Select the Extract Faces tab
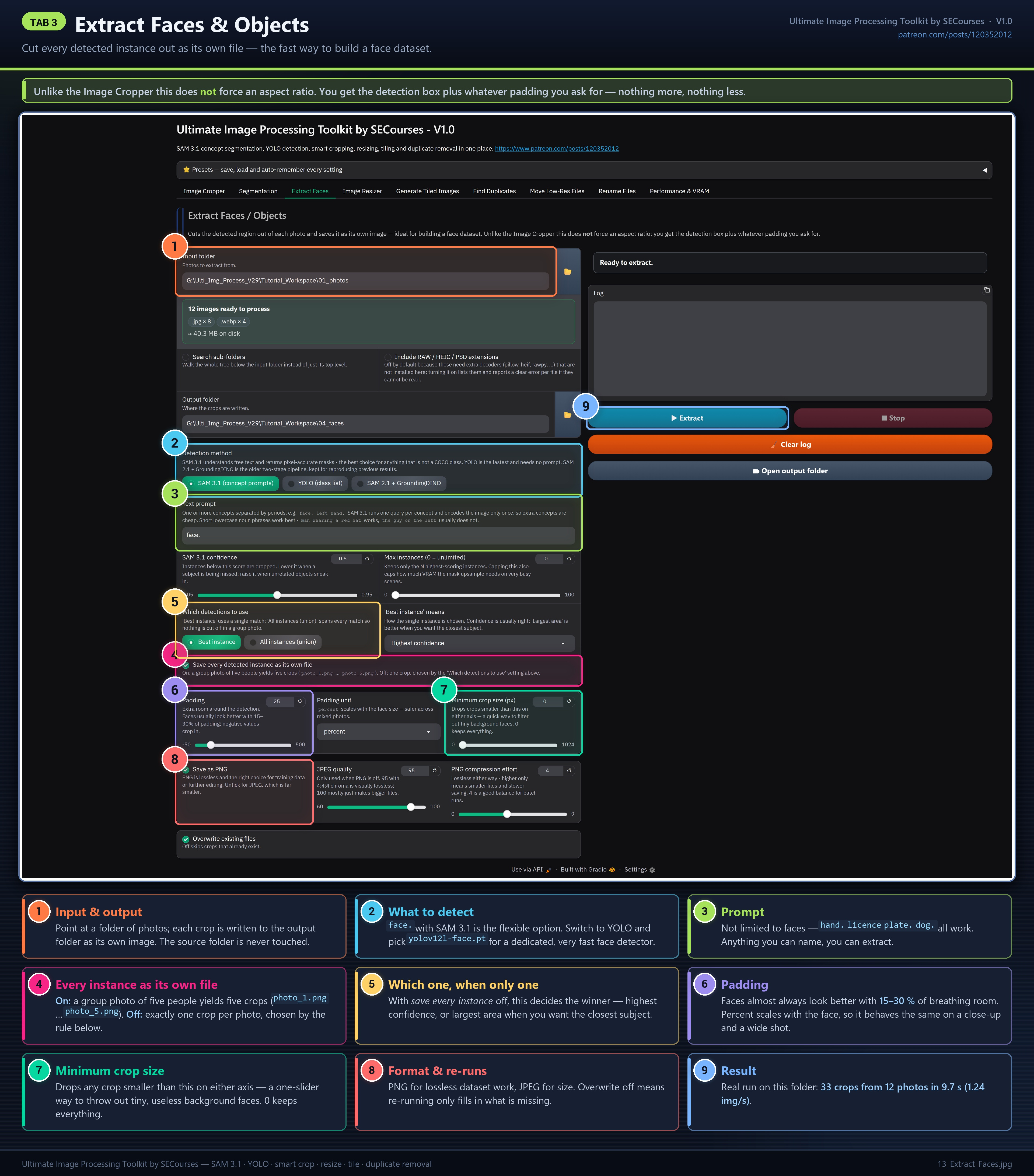Screen dimensions: 1034x1176 point(310,191)
